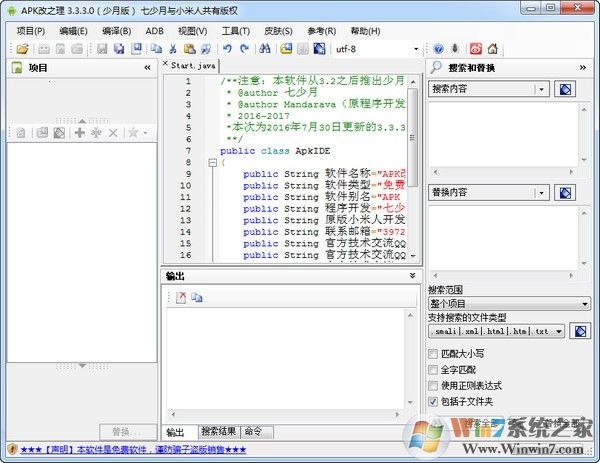600x463 pixels.
Task: Open the 项目(P) menu
Action: pyautogui.click(x=31, y=31)
